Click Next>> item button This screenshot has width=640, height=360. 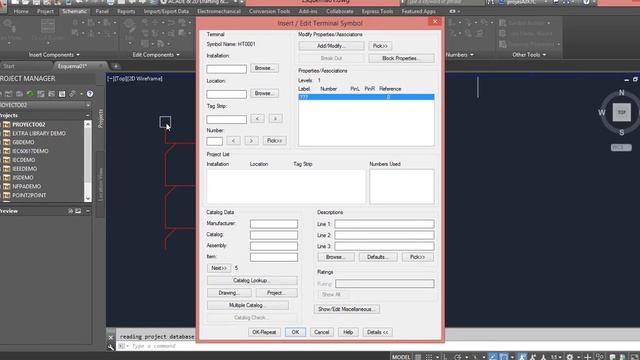[x=219, y=268]
